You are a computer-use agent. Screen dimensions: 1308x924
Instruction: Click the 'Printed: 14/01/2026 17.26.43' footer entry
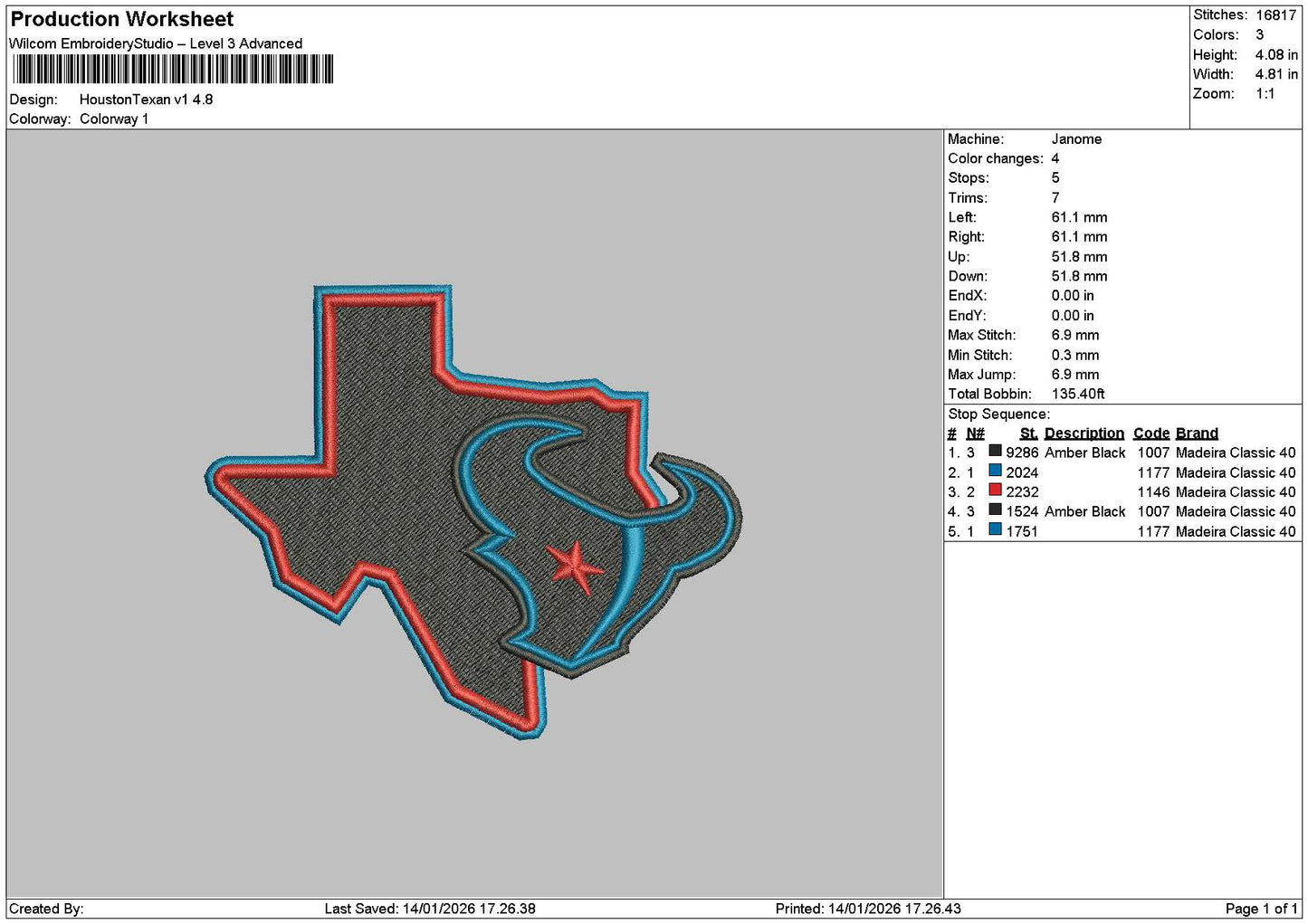(868, 909)
